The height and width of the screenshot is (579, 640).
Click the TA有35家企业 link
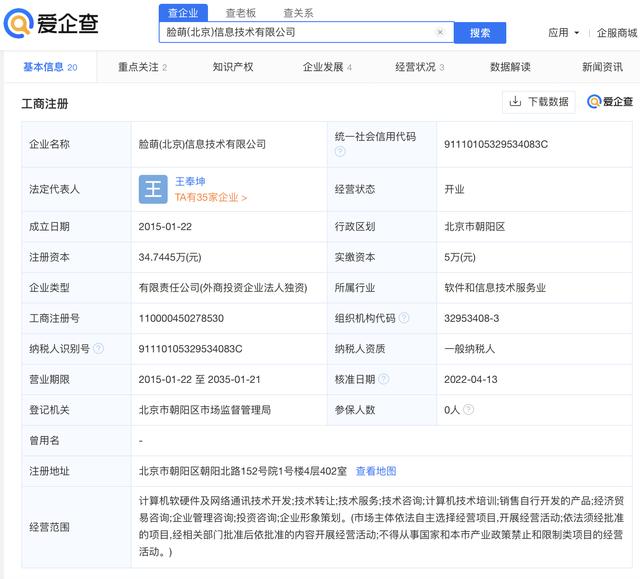(211, 197)
